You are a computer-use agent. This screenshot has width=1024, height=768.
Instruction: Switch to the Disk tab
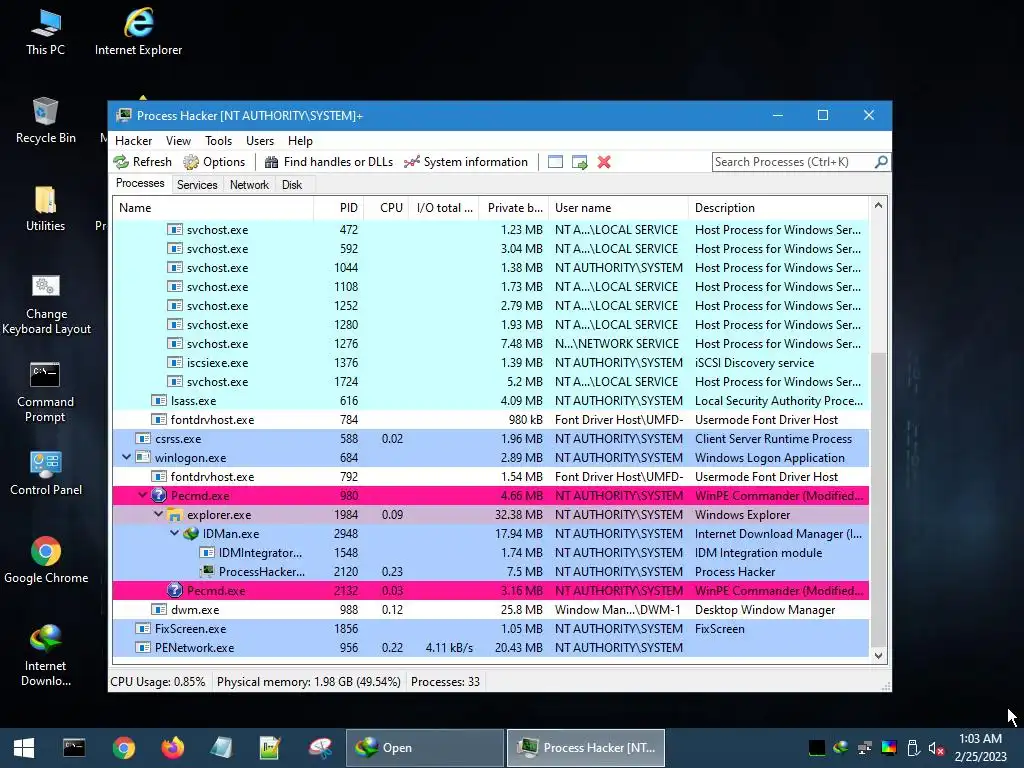point(292,185)
